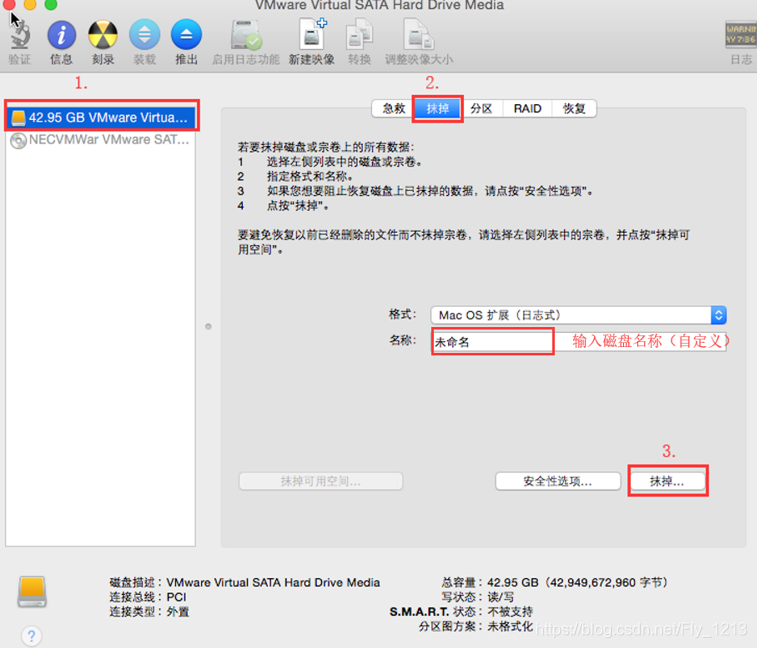Viewport: 757px width, 648px height.
Task: Click the Verify (验证) microscope icon
Action: point(20,35)
